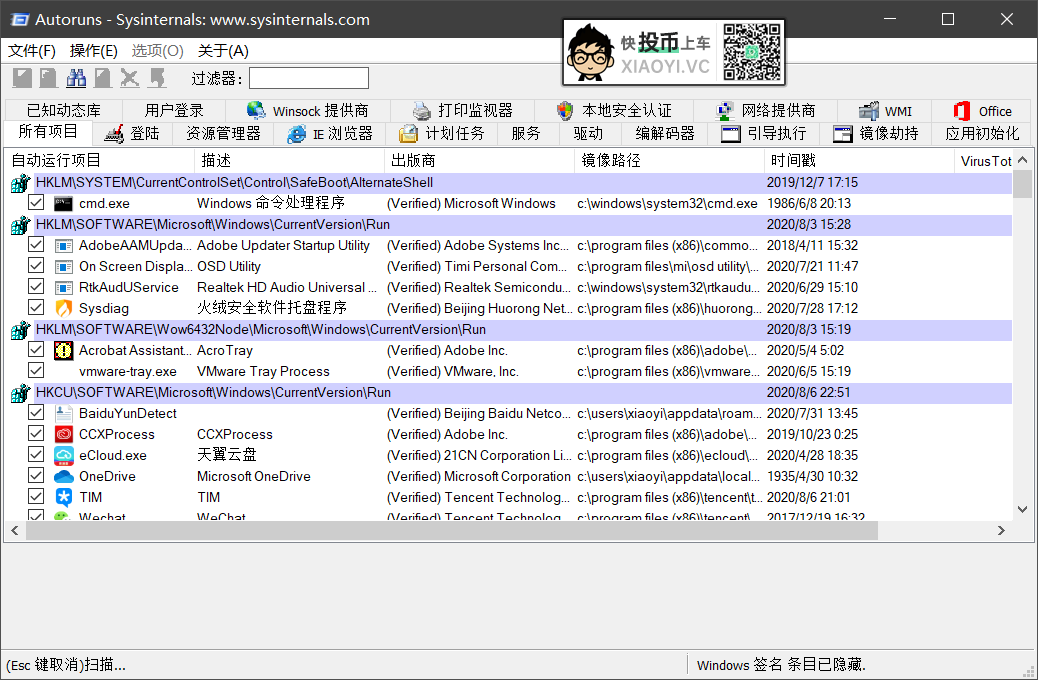
Task: Open the 服务 tab
Action: click(x=526, y=134)
